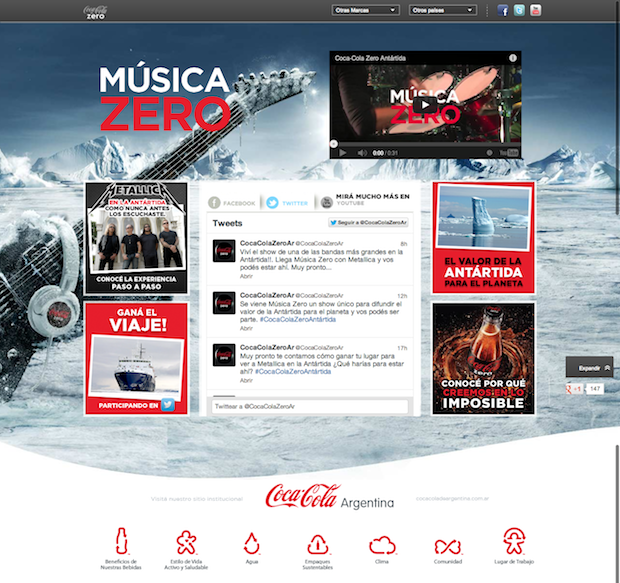Click avatar of the 17h tweet
This screenshot has width=620, height=583.
(x=224, y=355)
